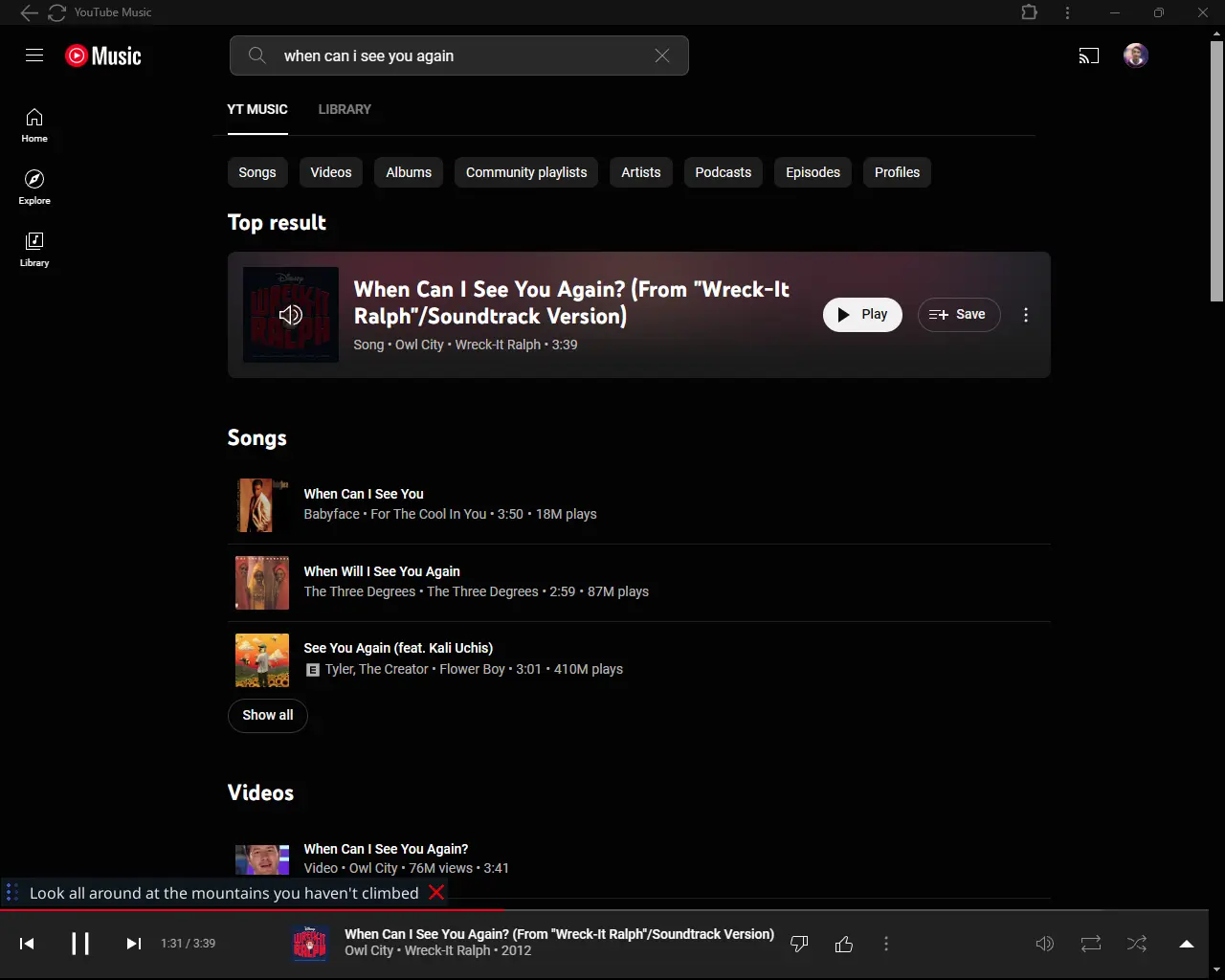Dislike the currently playing song
Image resolution: width=1225 pixels, height=980 pixels.
coord(799,945)
